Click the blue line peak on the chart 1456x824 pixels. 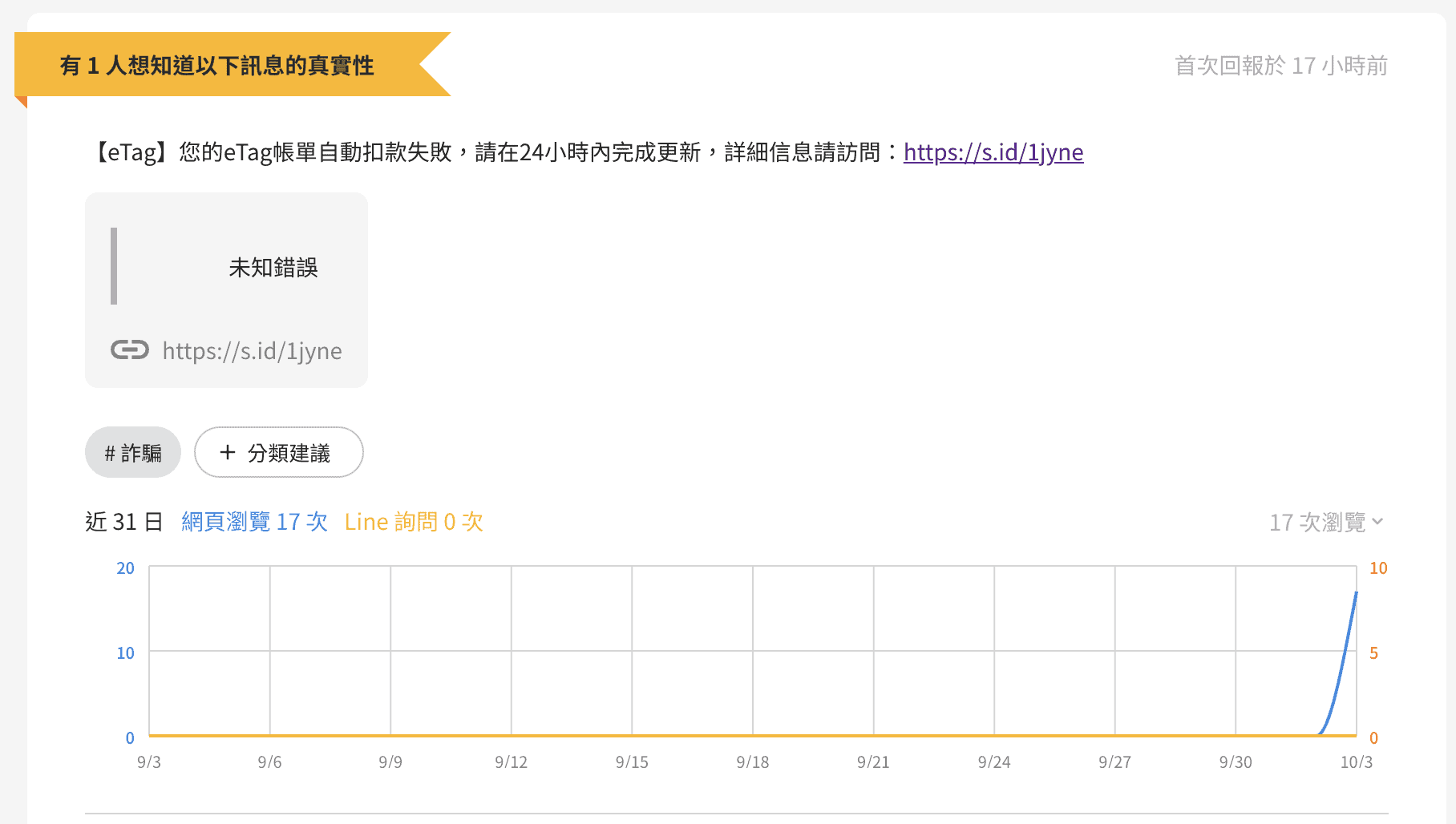click(1356, 593)
